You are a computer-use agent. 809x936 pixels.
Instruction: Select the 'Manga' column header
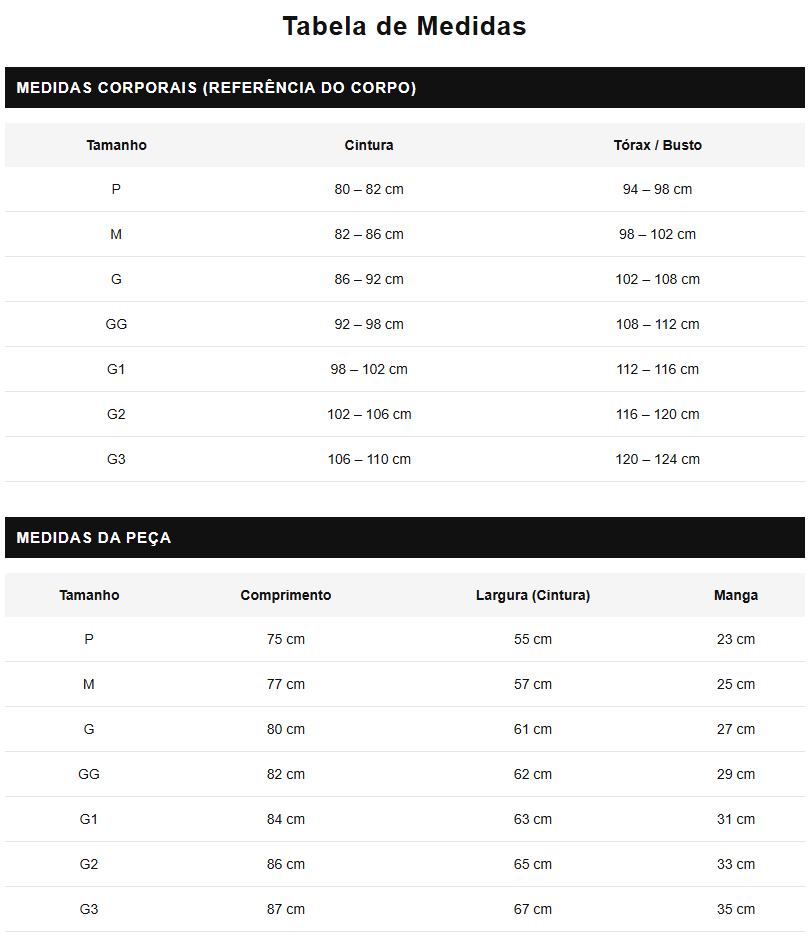pos(736,595)
